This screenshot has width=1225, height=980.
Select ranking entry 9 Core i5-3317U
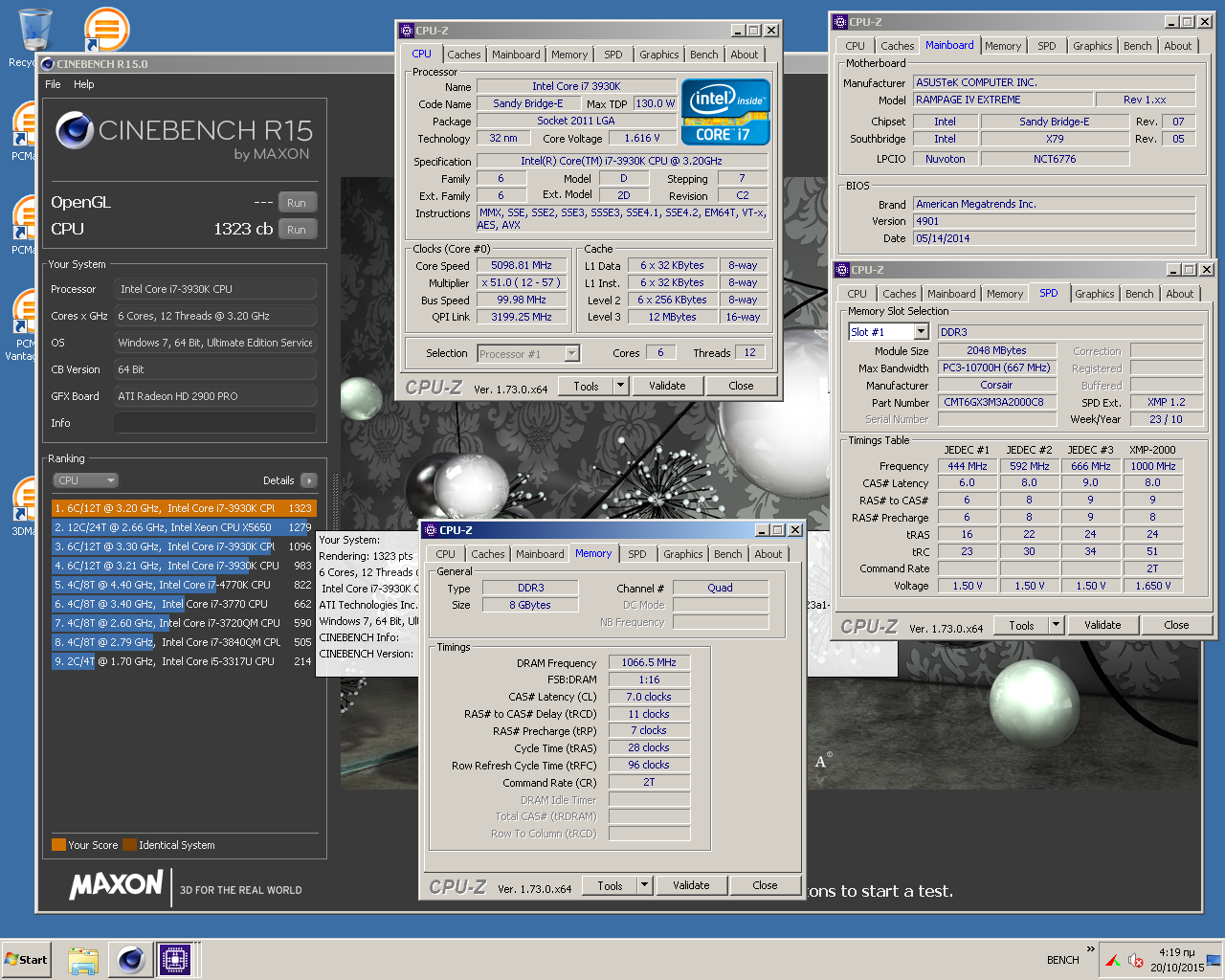(184, 661)
